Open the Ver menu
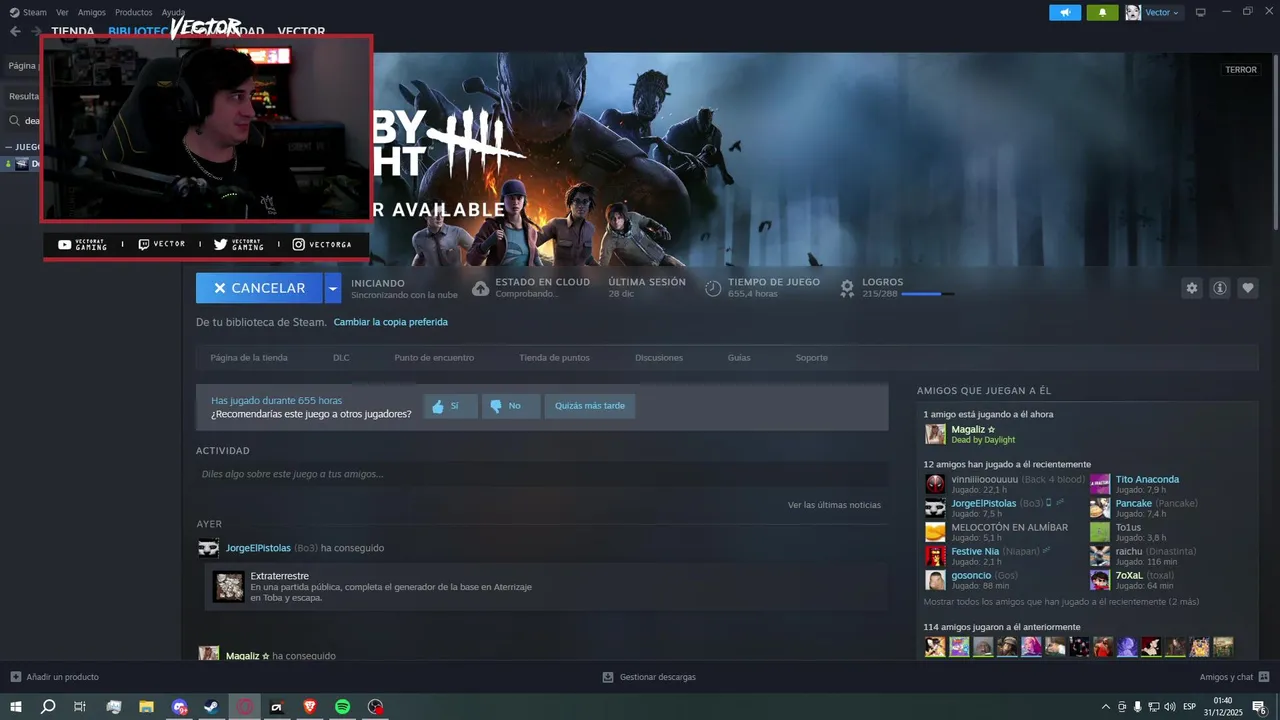 [62, 12]
